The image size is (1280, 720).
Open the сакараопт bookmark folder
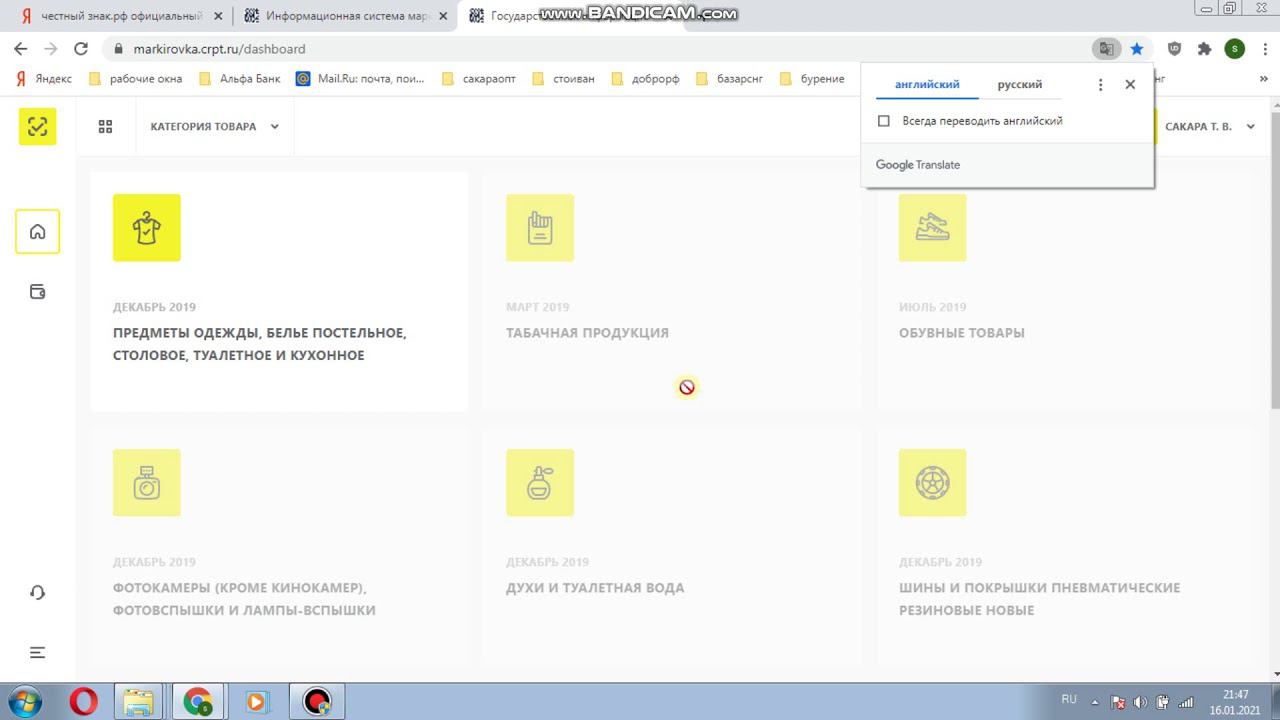(x=478, y=79)
